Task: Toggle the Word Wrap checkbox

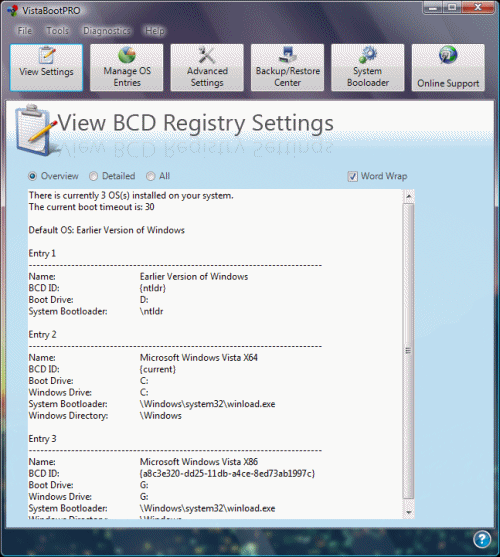Action: pos(352,177)
